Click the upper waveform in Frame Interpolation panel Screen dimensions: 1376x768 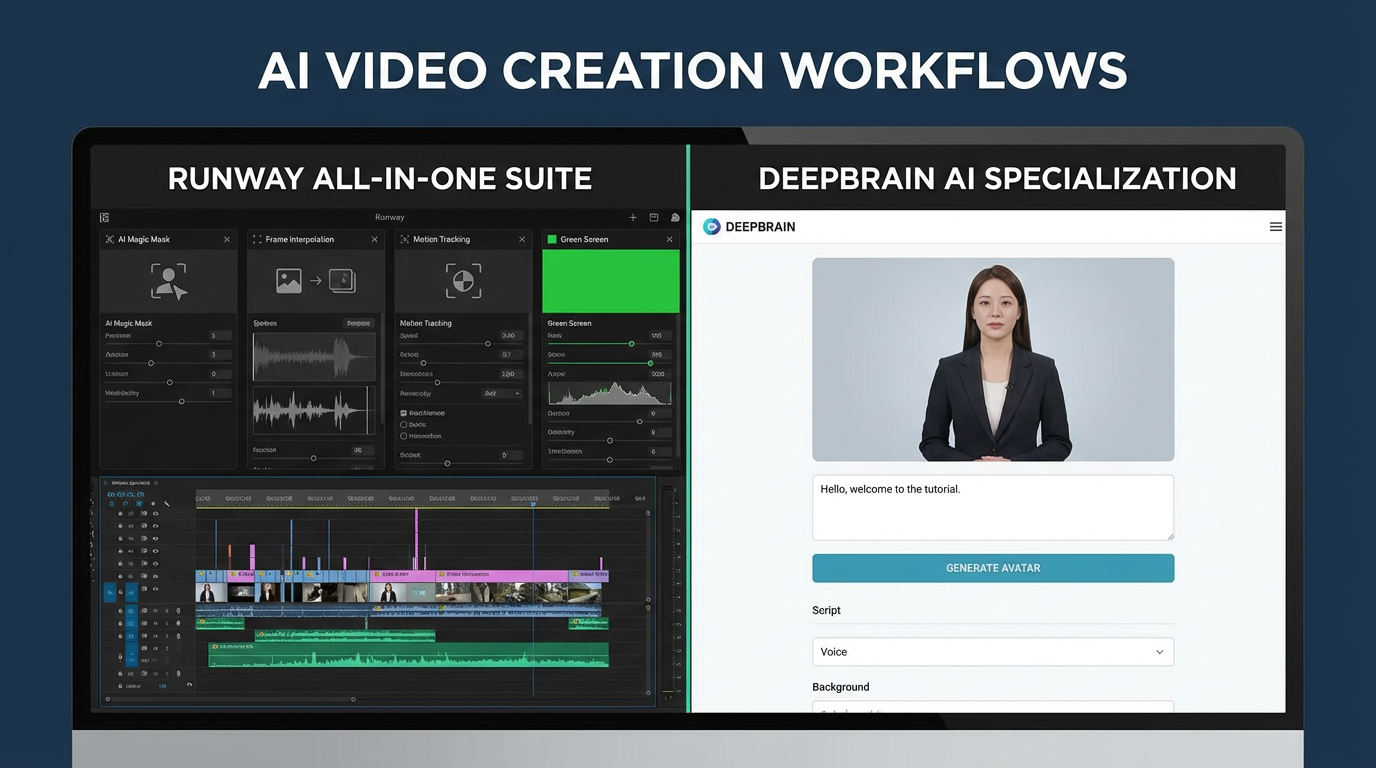point(314,357)
